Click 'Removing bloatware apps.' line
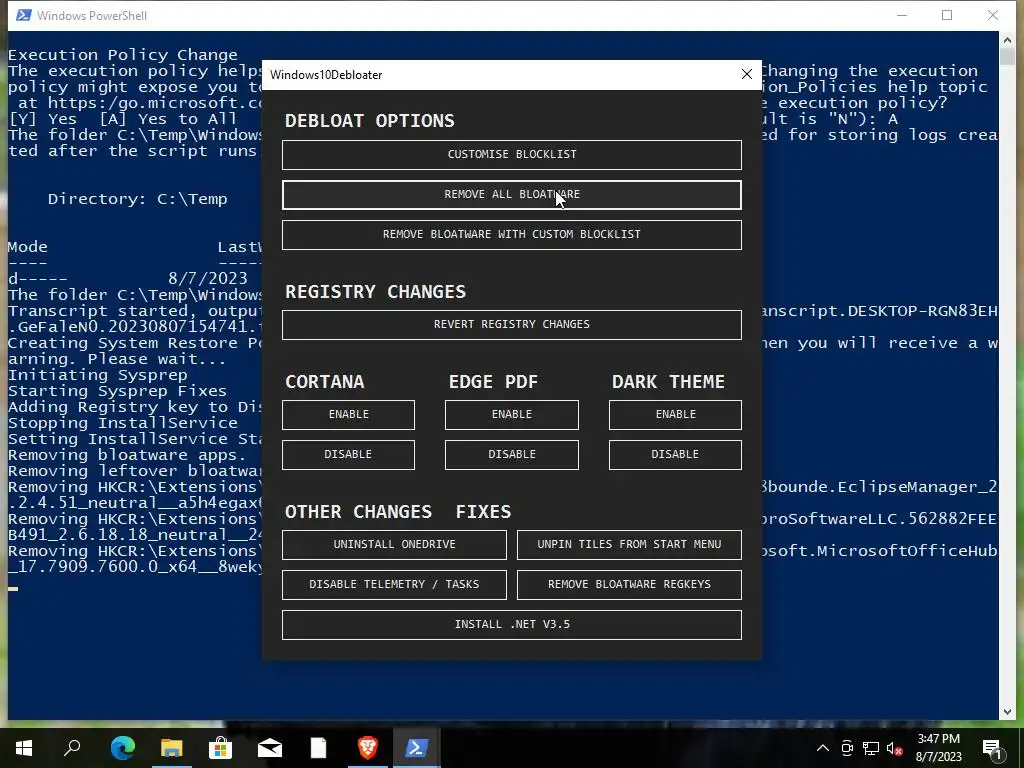 (127, 455)
